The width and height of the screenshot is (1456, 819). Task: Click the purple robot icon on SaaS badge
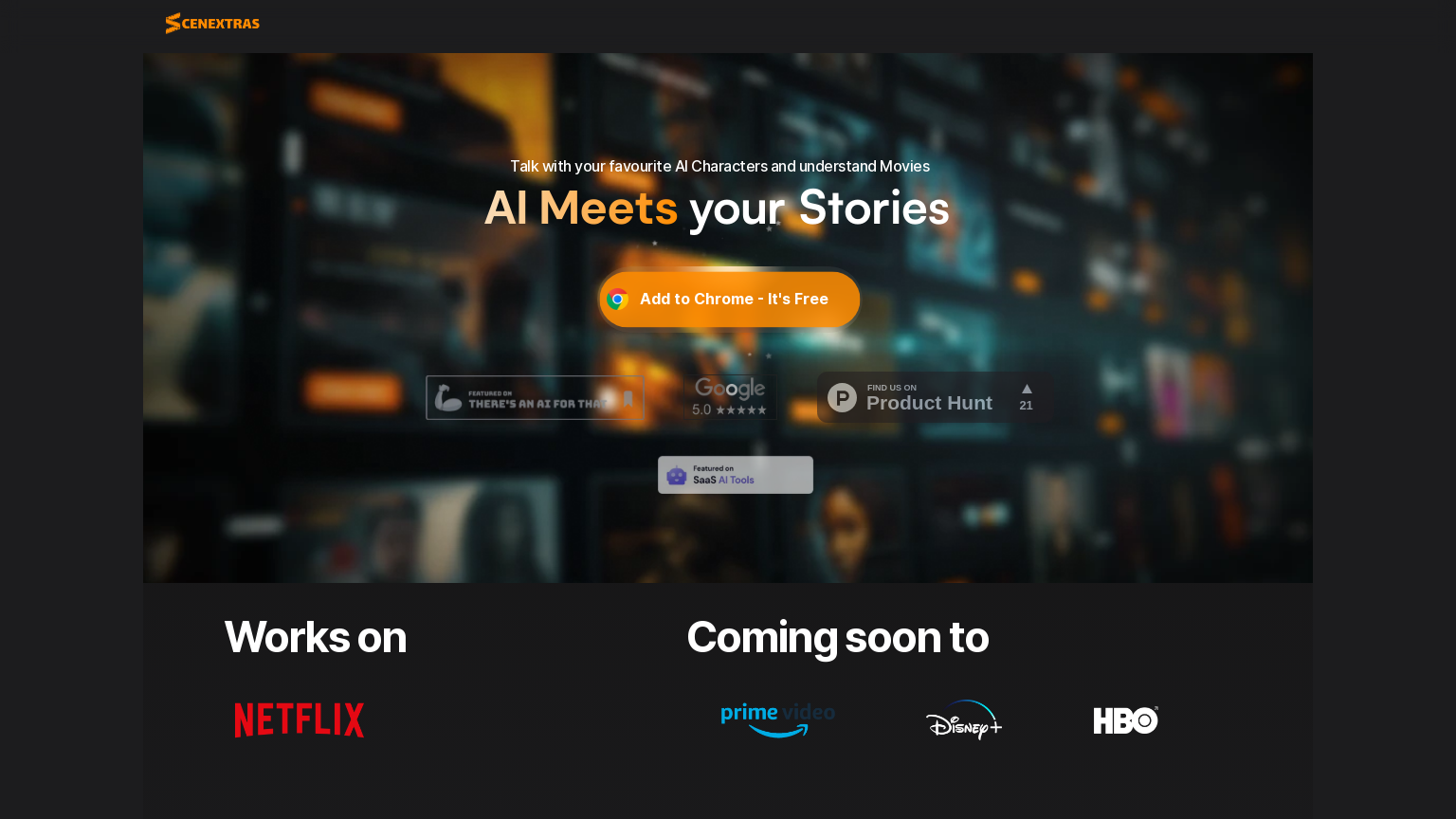[x=677, y=475]
